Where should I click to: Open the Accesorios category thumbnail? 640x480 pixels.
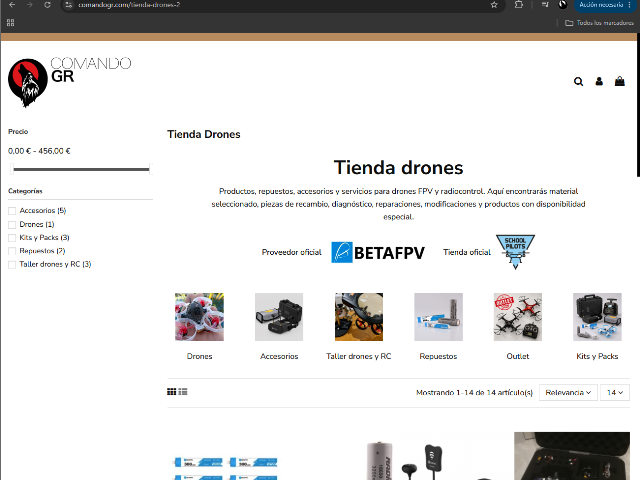click(x=279, y=317)
